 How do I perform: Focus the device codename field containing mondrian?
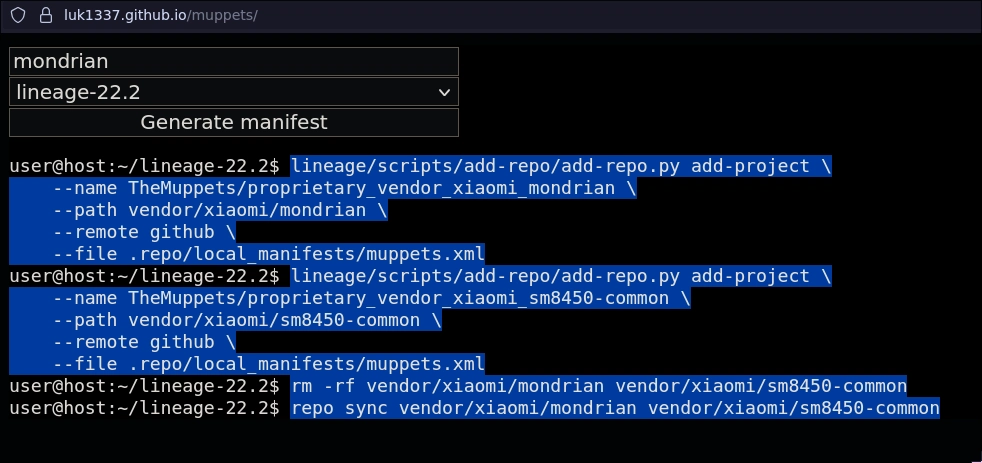point(233,62)
